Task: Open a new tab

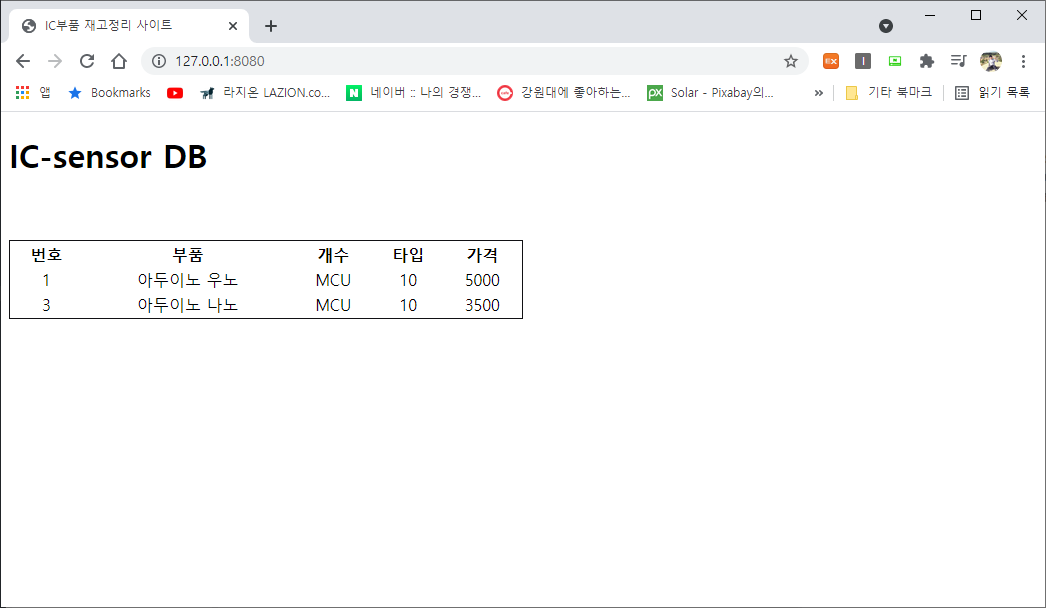Action: (270, 26)
